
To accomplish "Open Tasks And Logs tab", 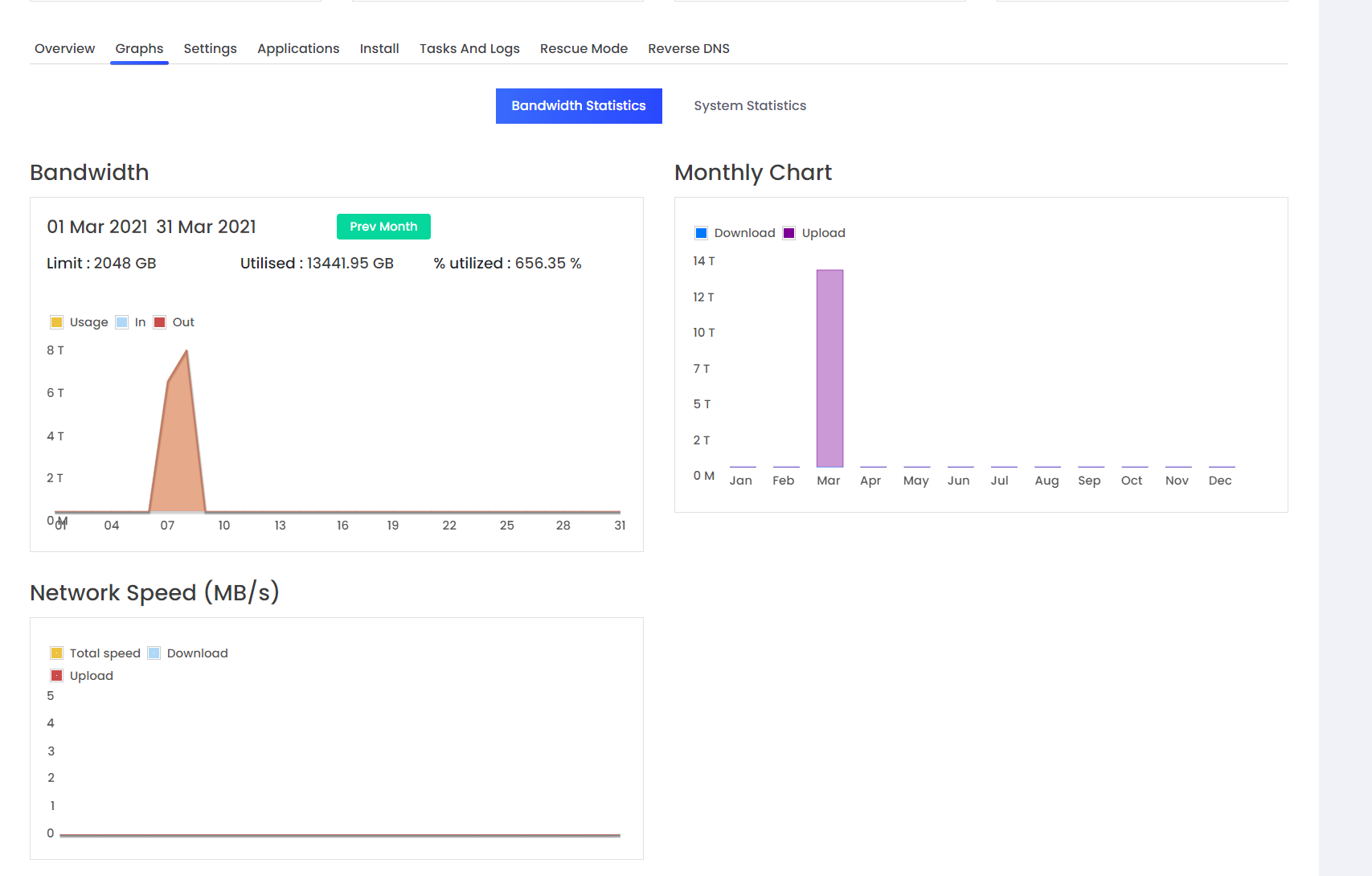I will point(469,48).
